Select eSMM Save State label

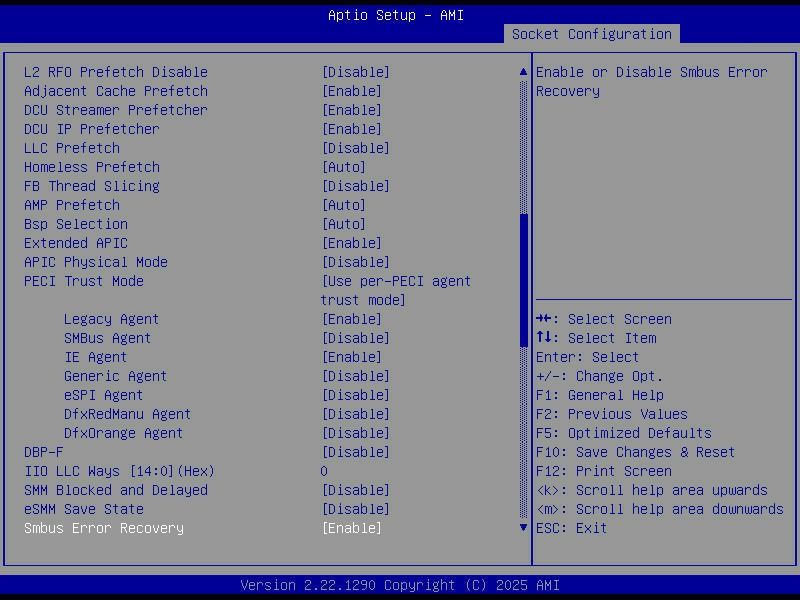(84, 509)
